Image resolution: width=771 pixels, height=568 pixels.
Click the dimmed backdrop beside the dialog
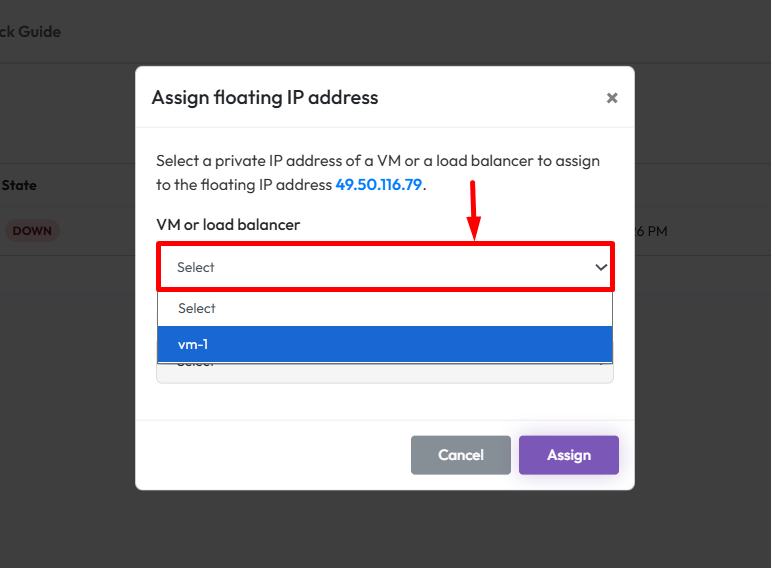tap(700, 400)
